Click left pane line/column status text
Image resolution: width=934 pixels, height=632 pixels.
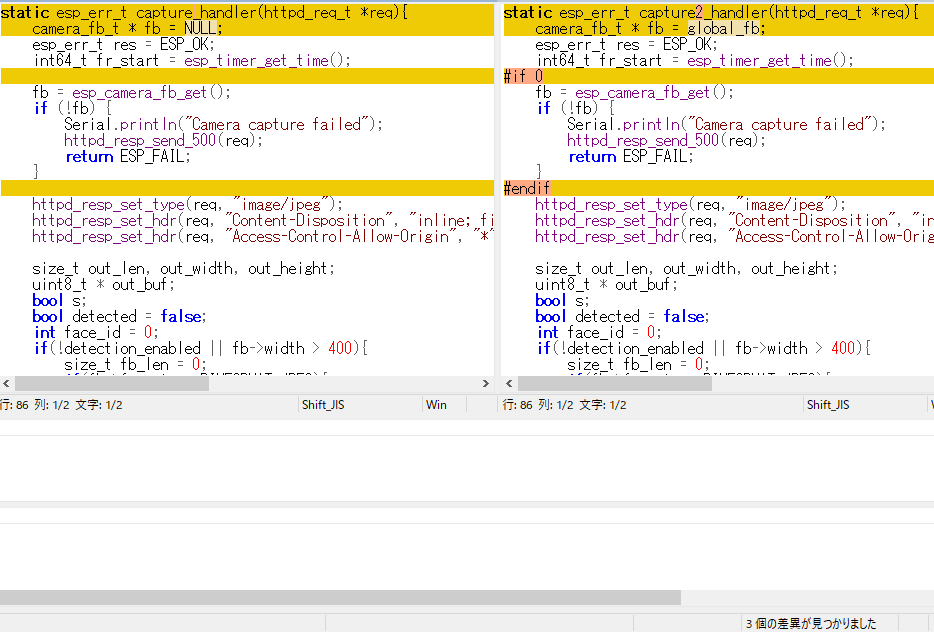[62, 405]
